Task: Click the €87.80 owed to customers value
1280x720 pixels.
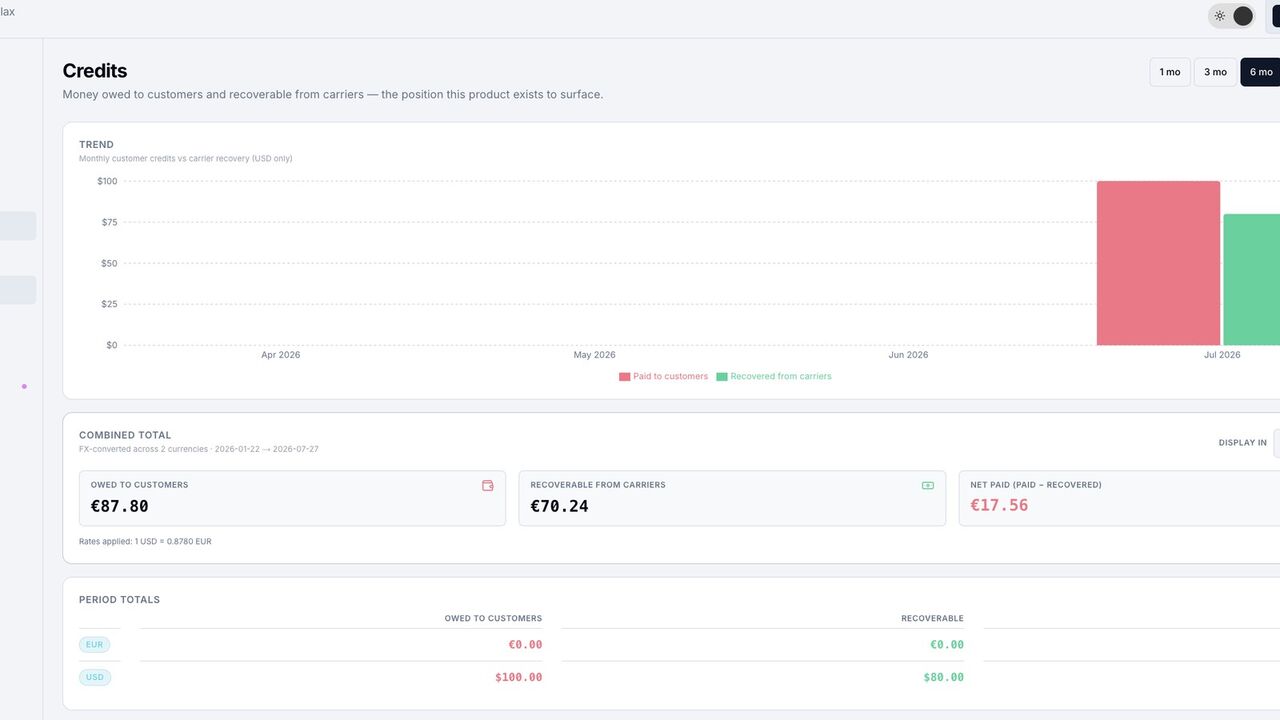Action: click(120, 506)
